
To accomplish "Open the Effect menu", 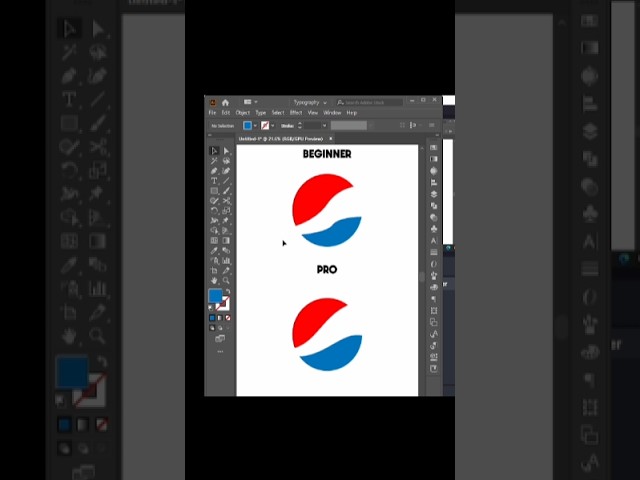I will (296, 113).
